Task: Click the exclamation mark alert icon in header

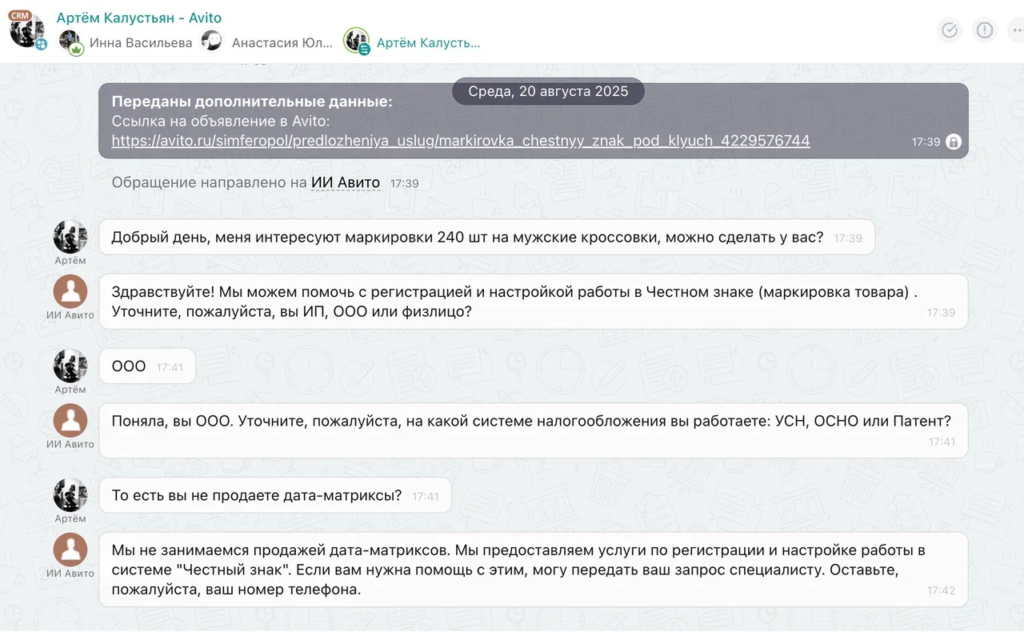Action: point(984,30)
